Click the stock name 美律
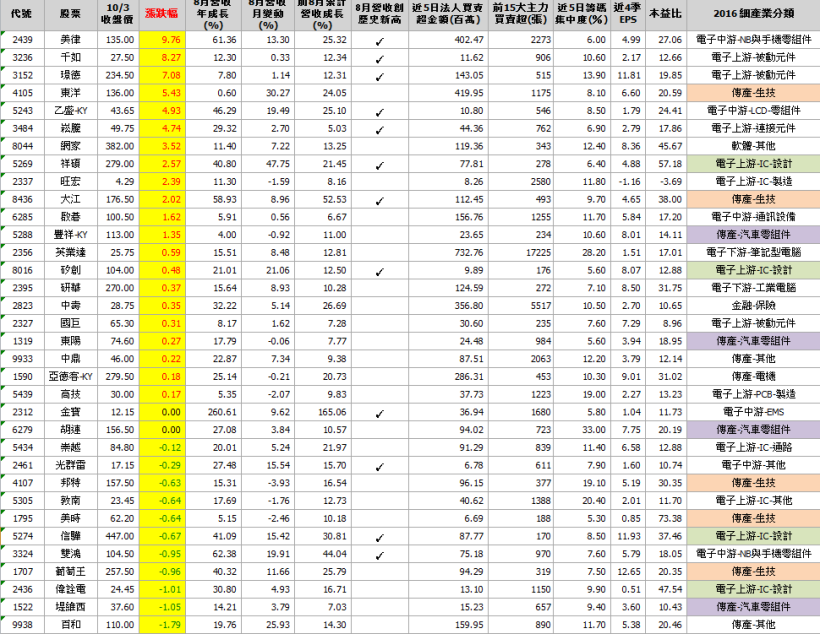The image size is (820, 634). (71, 40)
